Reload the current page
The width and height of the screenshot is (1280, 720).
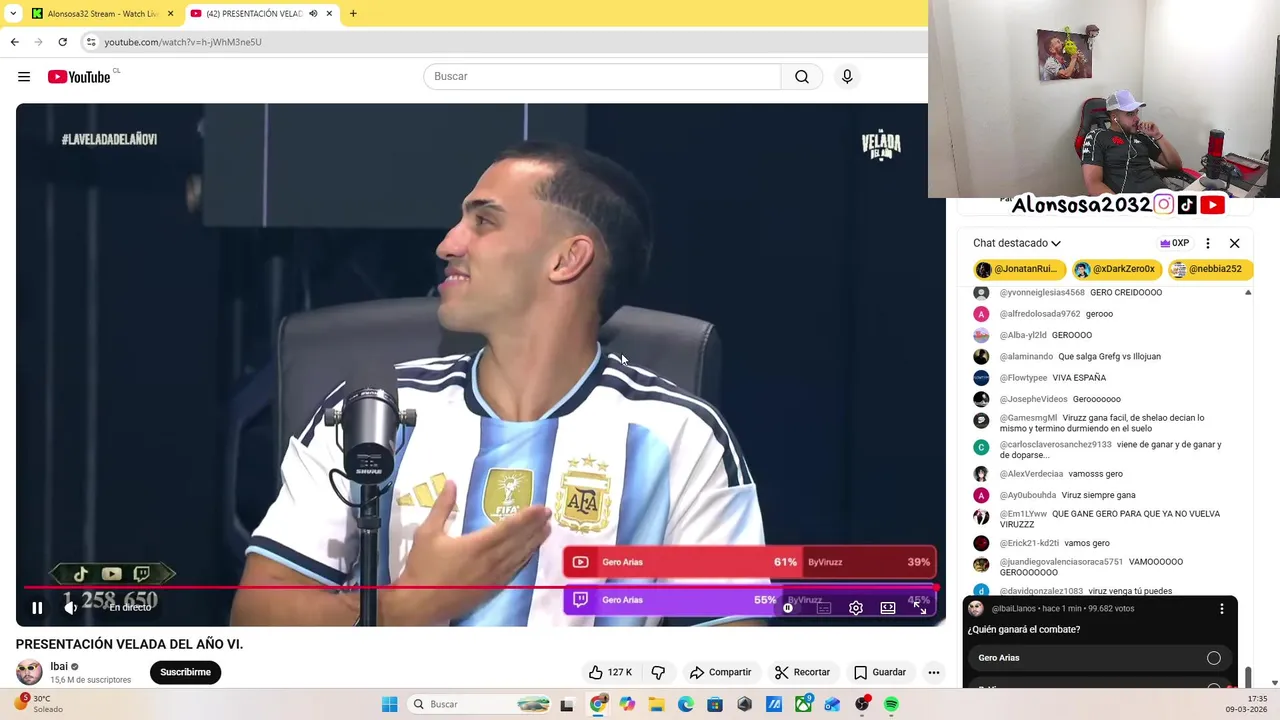[x=62, y=42]
